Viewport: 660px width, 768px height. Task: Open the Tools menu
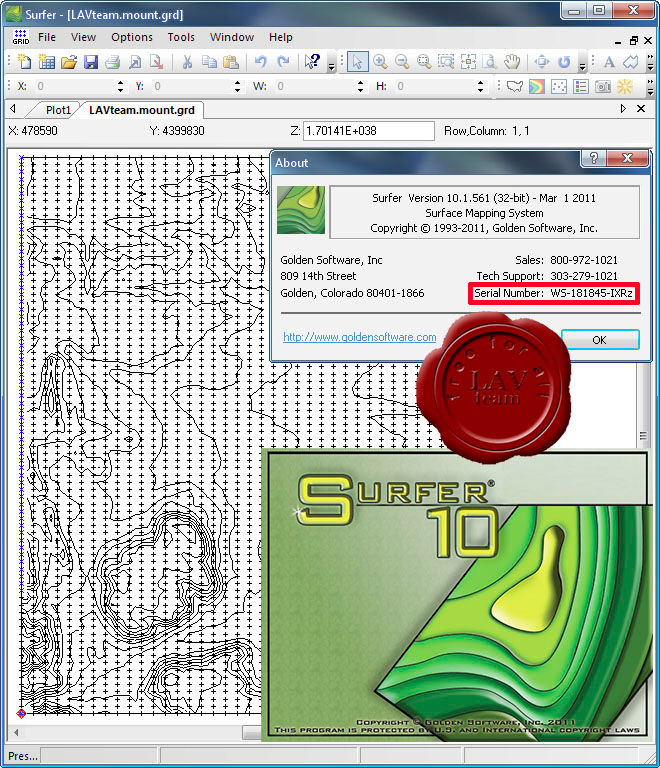pyautogui.click(x=181, y=37)
